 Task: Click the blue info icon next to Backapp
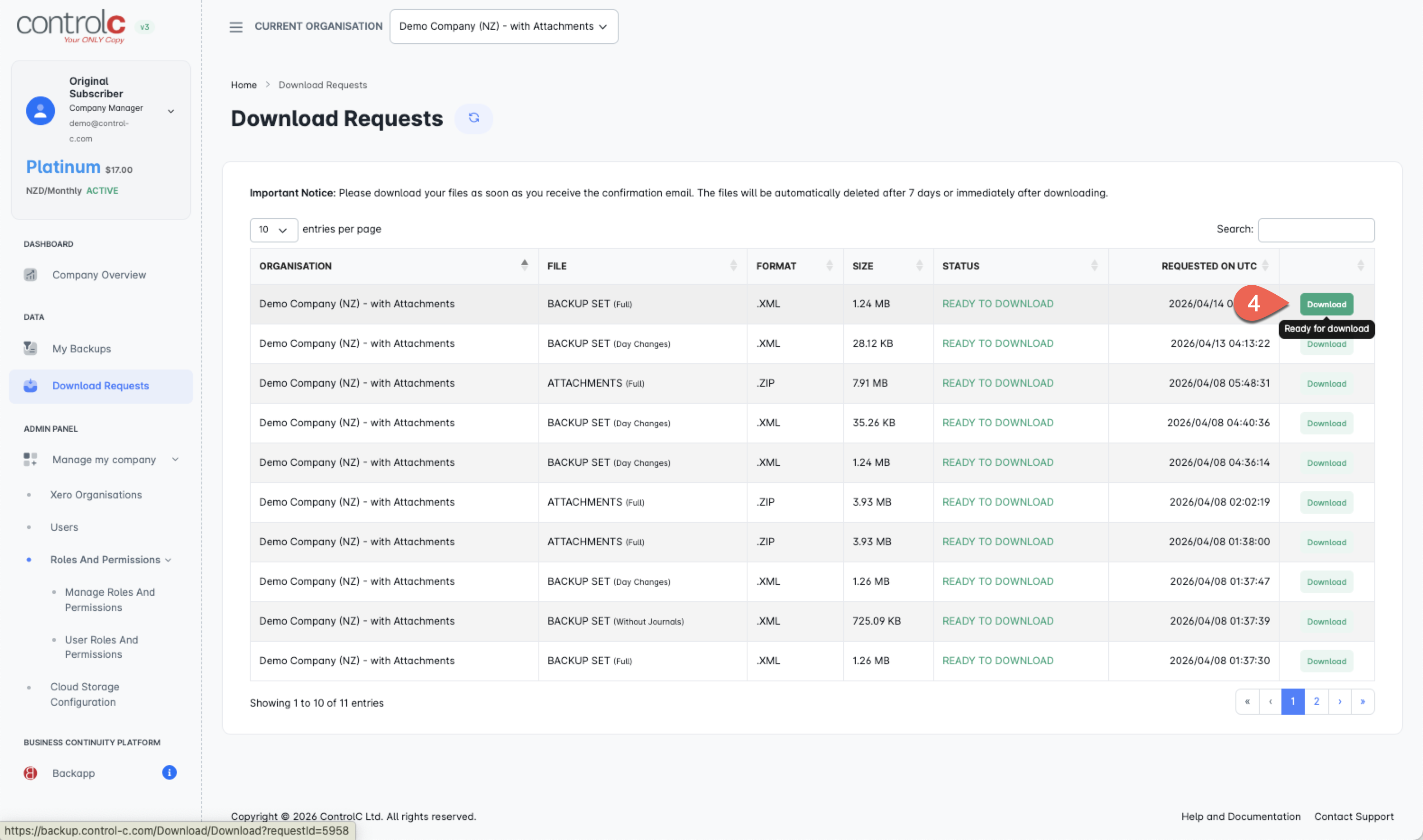[x=169, y=772]
